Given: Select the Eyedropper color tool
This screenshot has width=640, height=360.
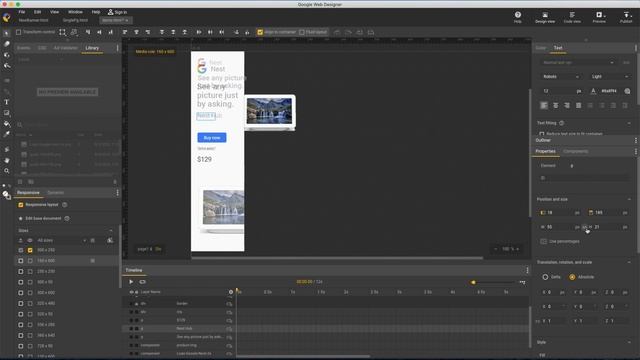Looking at the screenshot, I should tap(7, 134).
